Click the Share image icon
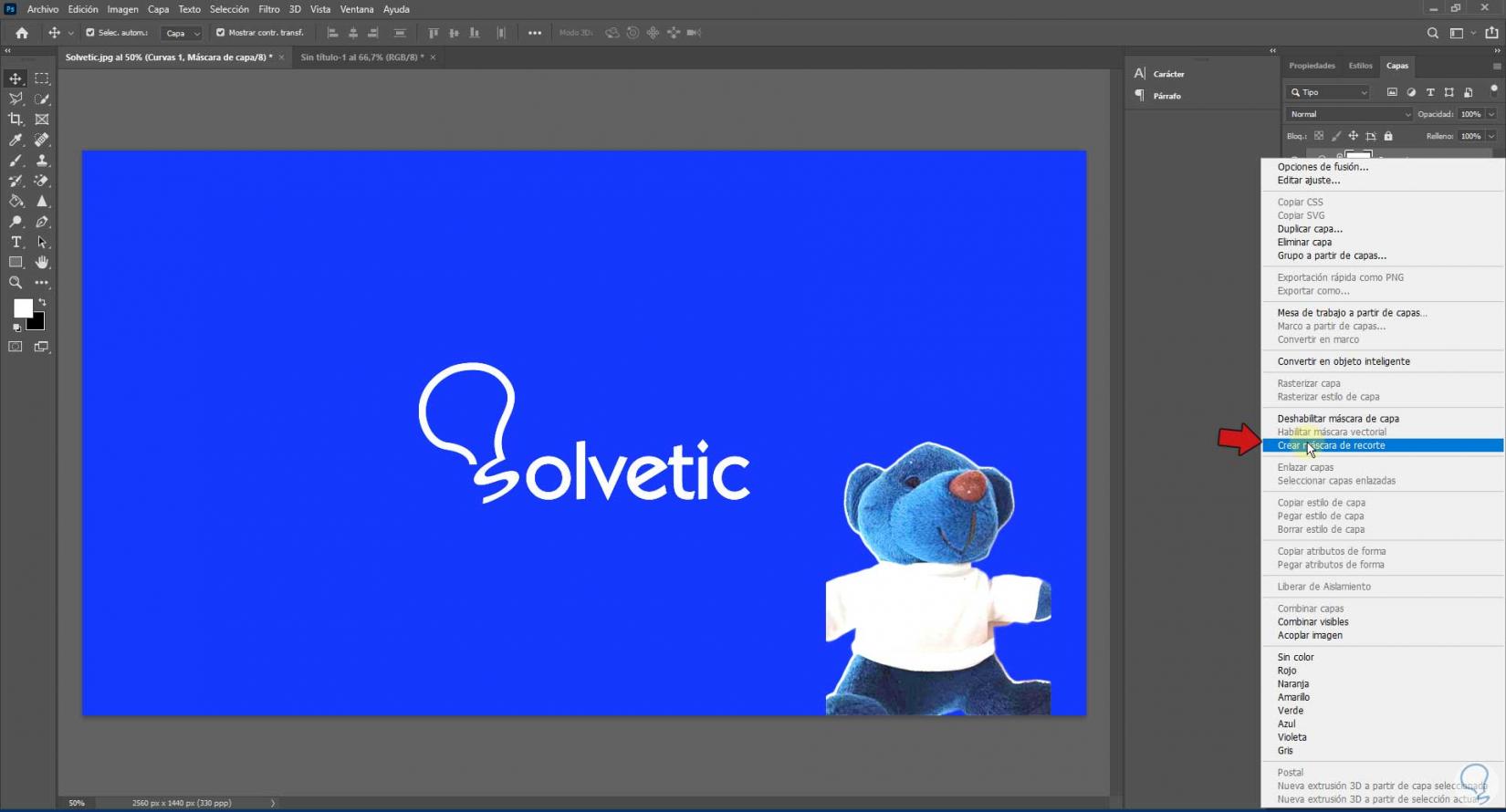The image size is (1506, 812). point(1492,33)
